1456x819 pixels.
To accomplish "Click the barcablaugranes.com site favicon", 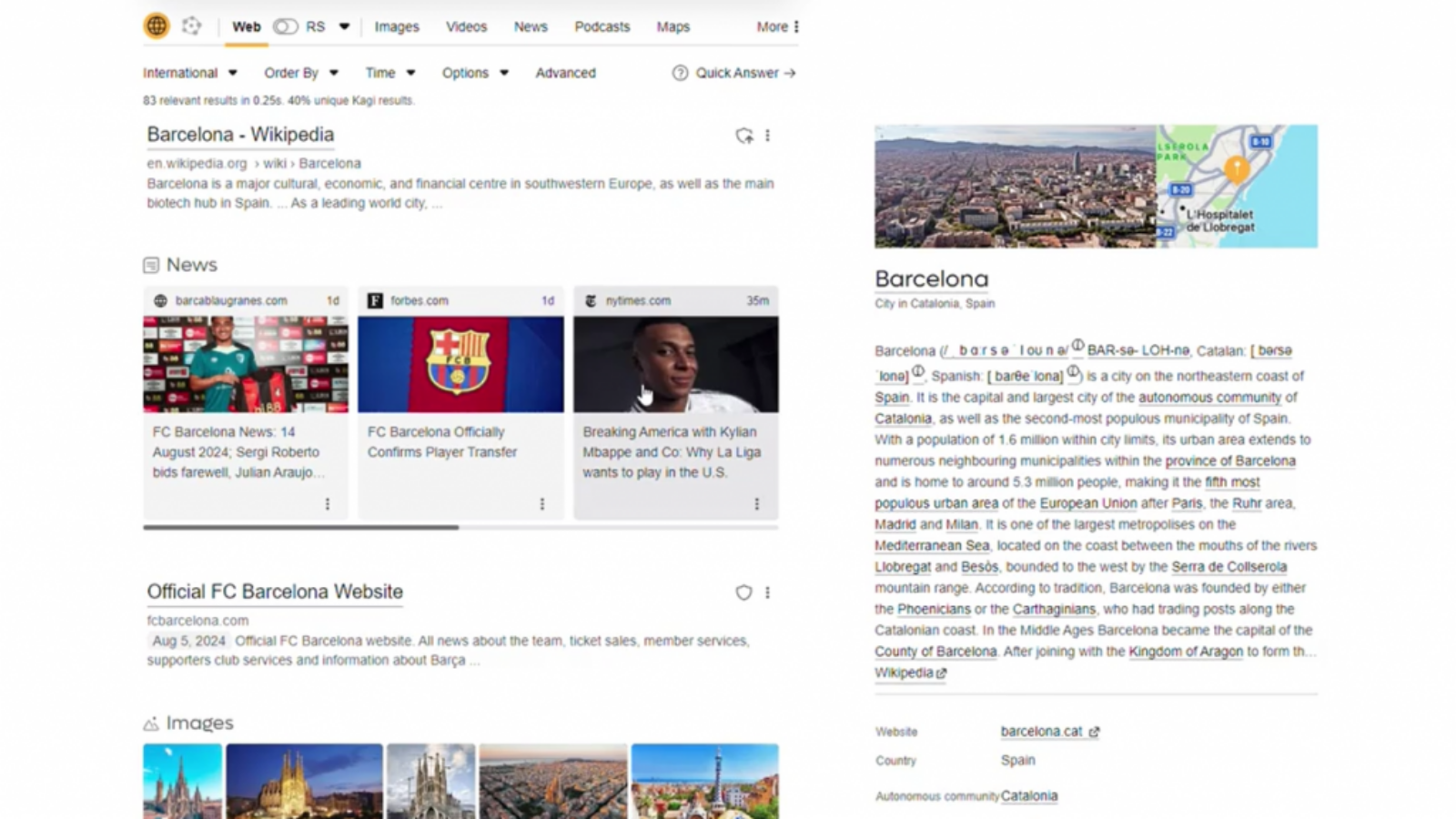I will click(161, 300).
